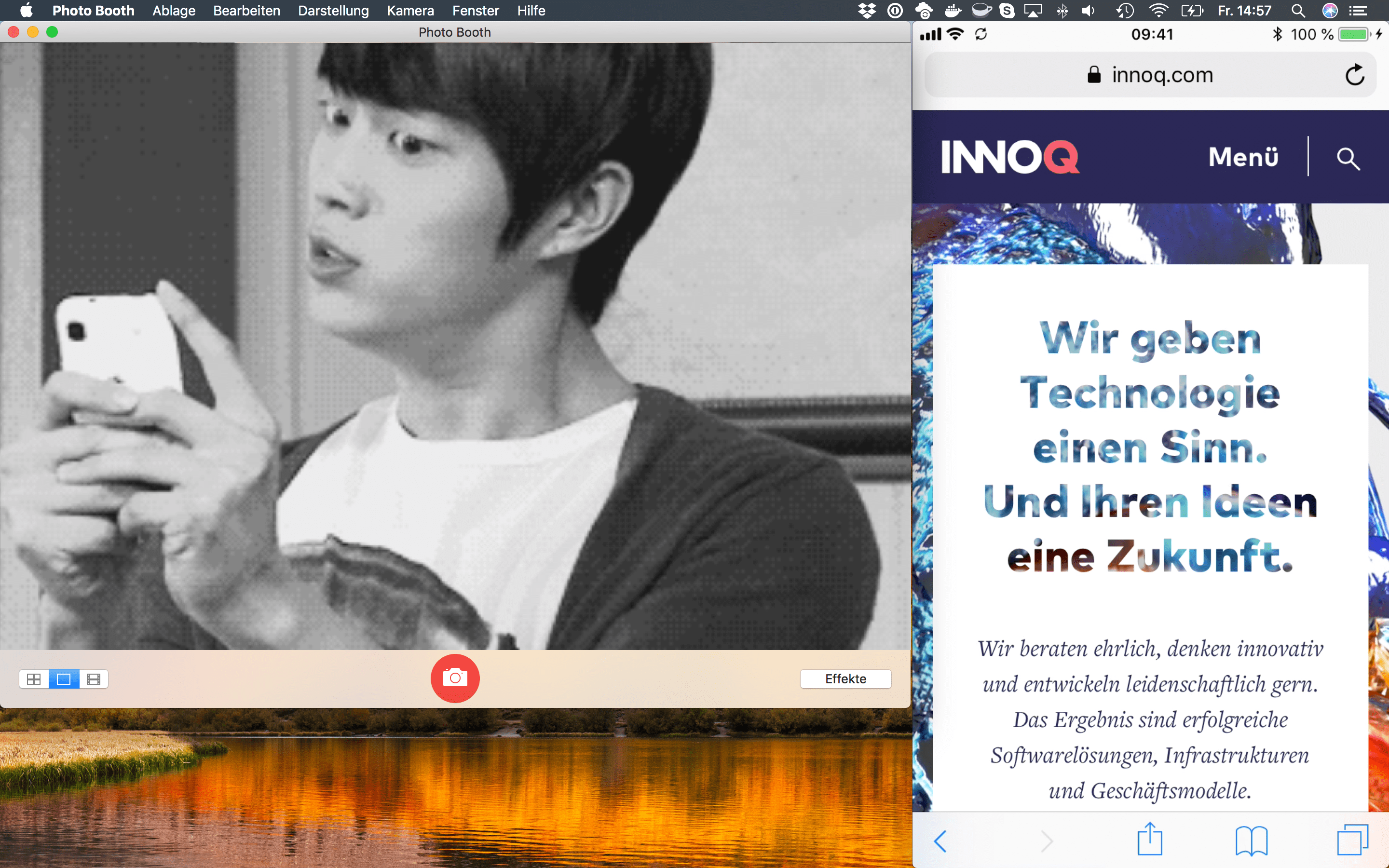
Task: Open the Ablage menu
Action: (174, 10)
